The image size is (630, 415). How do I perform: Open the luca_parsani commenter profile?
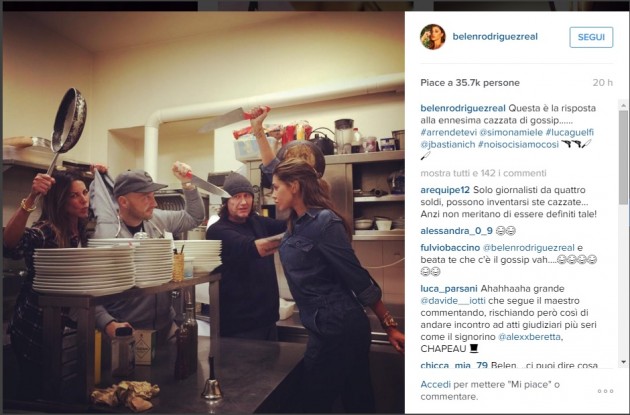(x=449, y=289)
